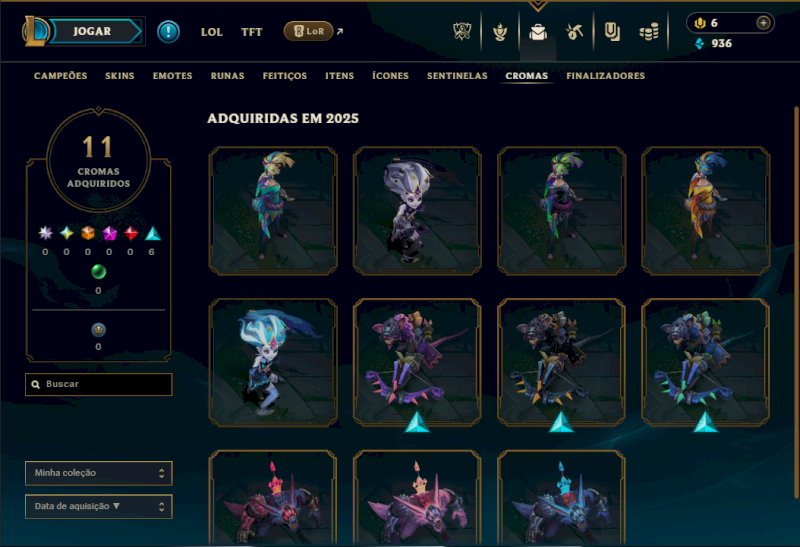Open the profile crest icon

pos(500,32)
